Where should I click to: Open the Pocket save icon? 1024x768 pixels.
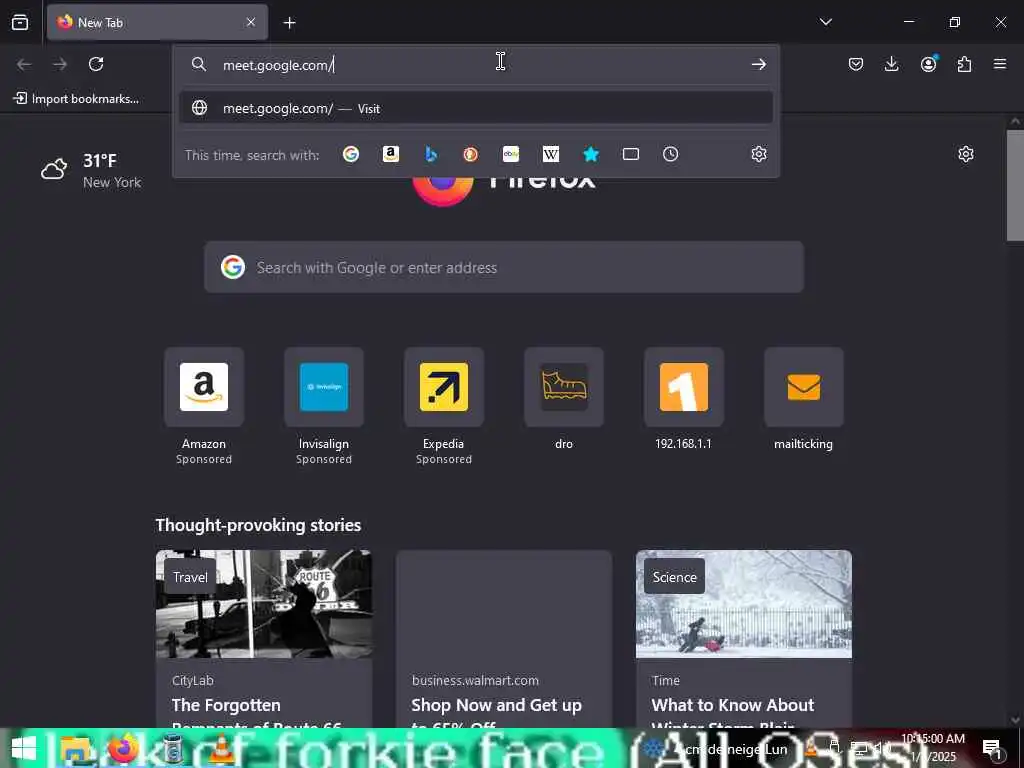click(x=856, y=64)
